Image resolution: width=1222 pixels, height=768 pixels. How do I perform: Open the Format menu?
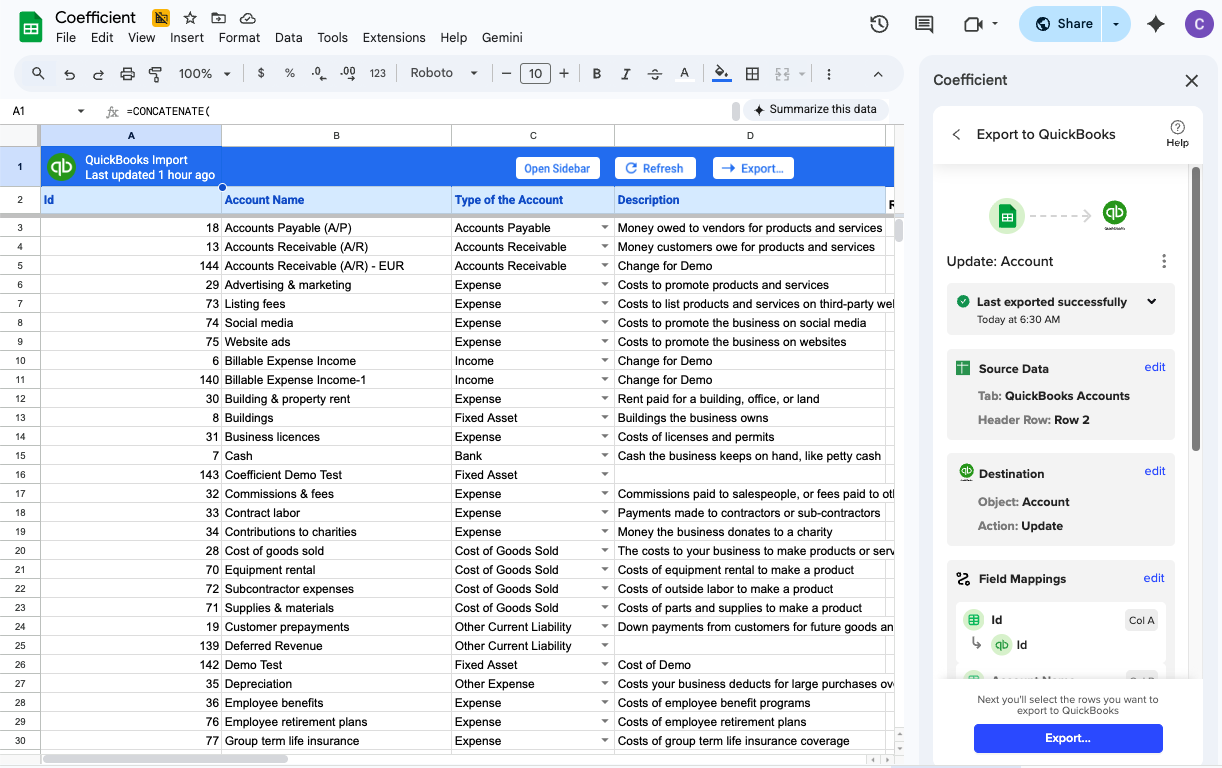239,38
